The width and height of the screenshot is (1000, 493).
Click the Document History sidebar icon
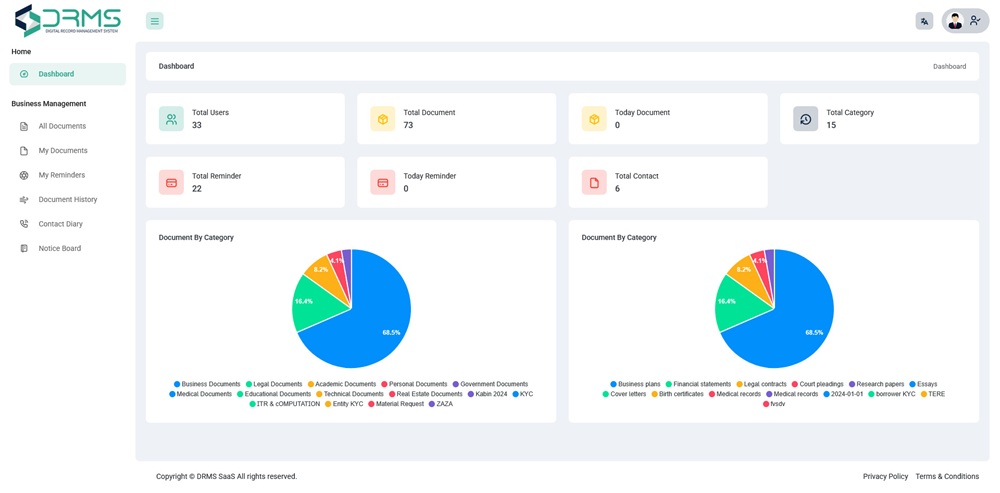[24, 200]
